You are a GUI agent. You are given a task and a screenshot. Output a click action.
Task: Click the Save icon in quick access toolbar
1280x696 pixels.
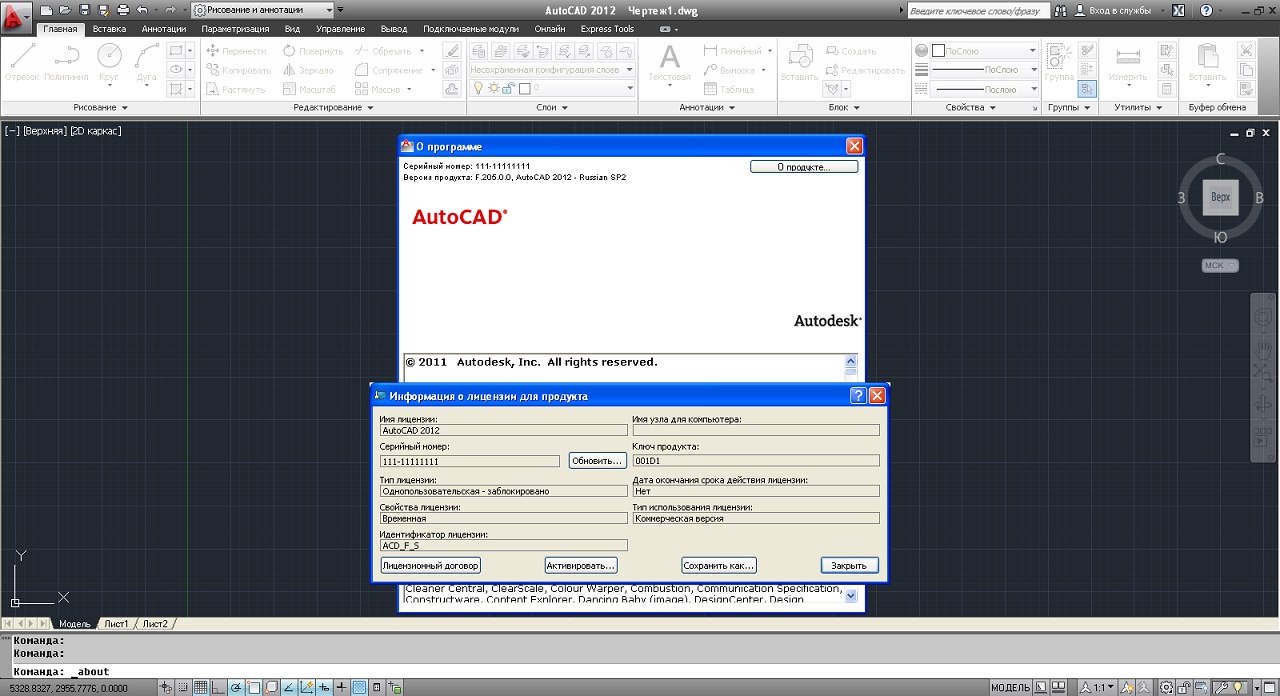(x=85, y=10)
